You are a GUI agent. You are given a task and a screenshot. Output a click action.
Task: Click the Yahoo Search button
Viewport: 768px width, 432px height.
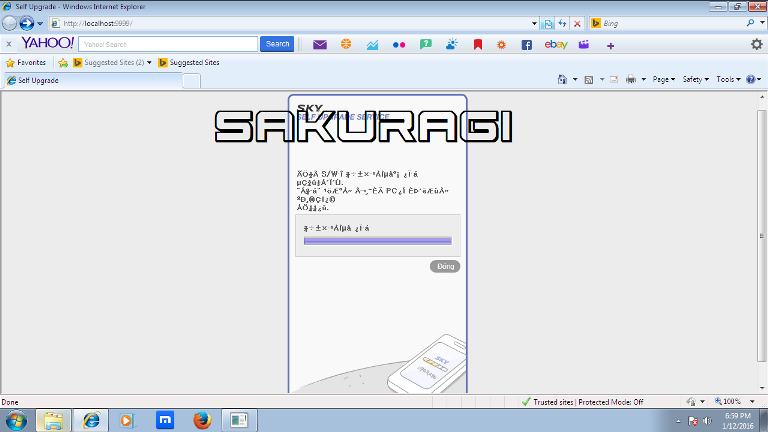coord(277,44)
